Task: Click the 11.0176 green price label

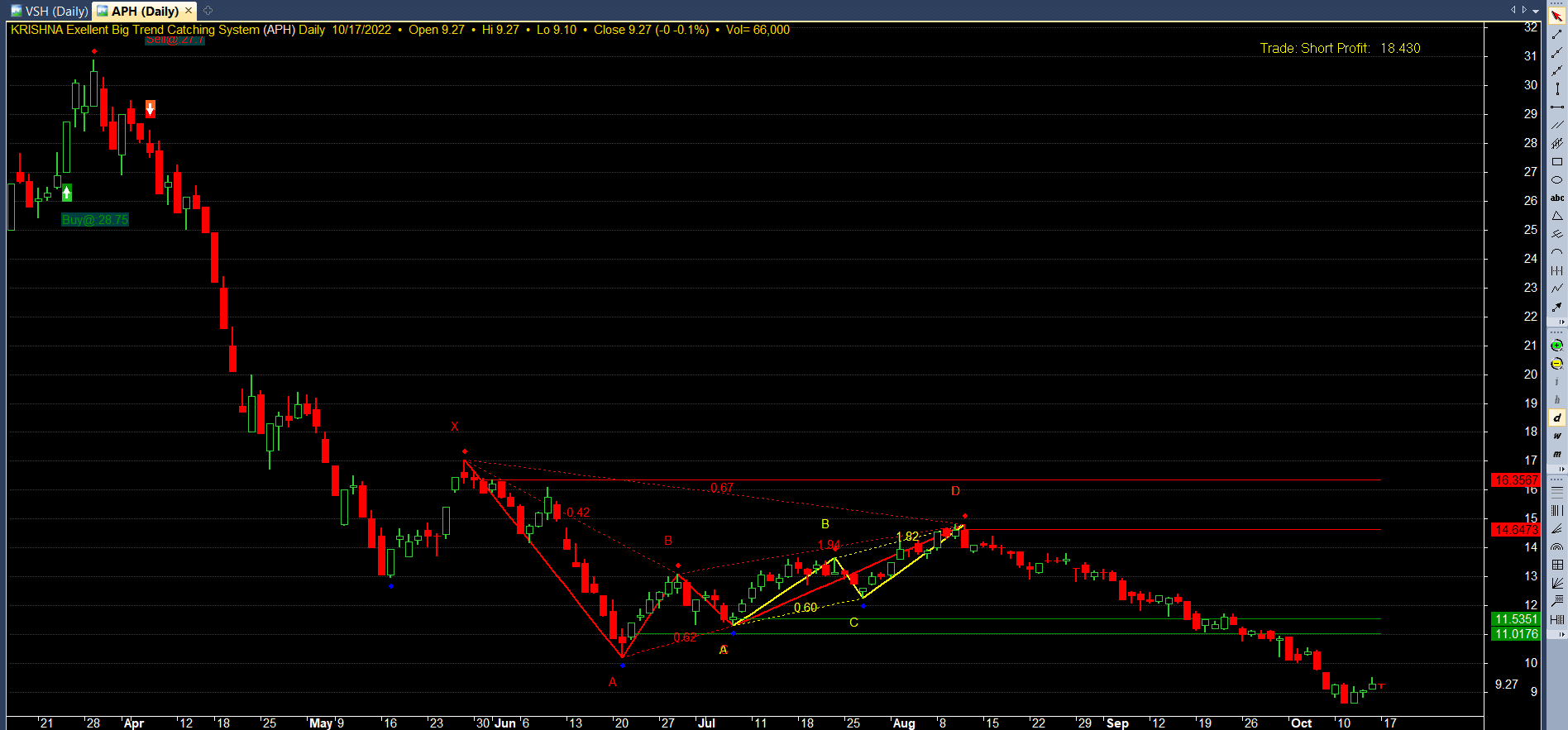Action: (1516, 634)
